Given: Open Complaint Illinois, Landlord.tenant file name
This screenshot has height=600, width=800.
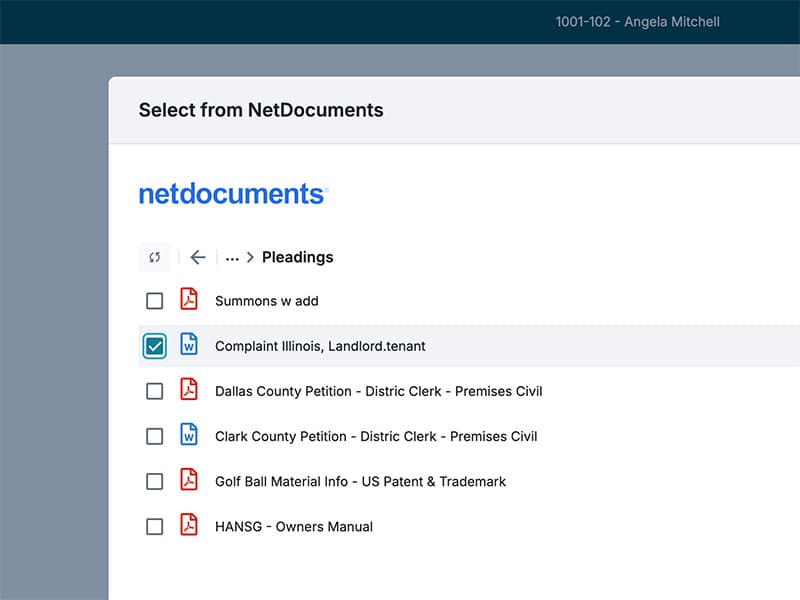Looking at the screenshot, I should pos(320,346).
